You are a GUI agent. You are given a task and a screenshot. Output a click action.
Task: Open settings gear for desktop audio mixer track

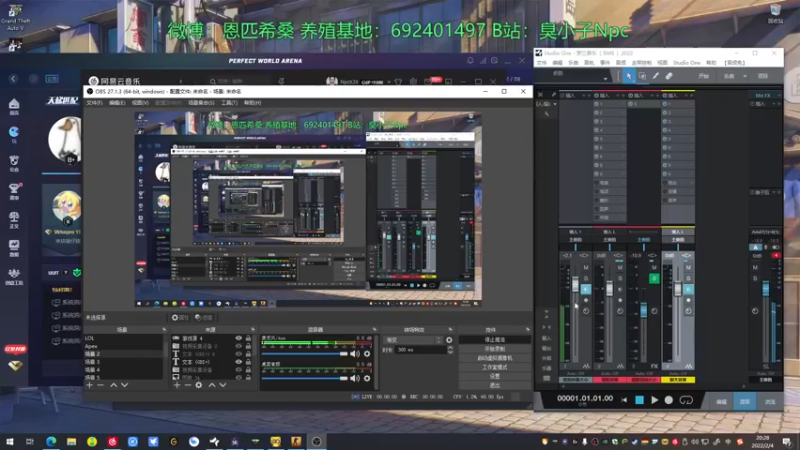367,378
